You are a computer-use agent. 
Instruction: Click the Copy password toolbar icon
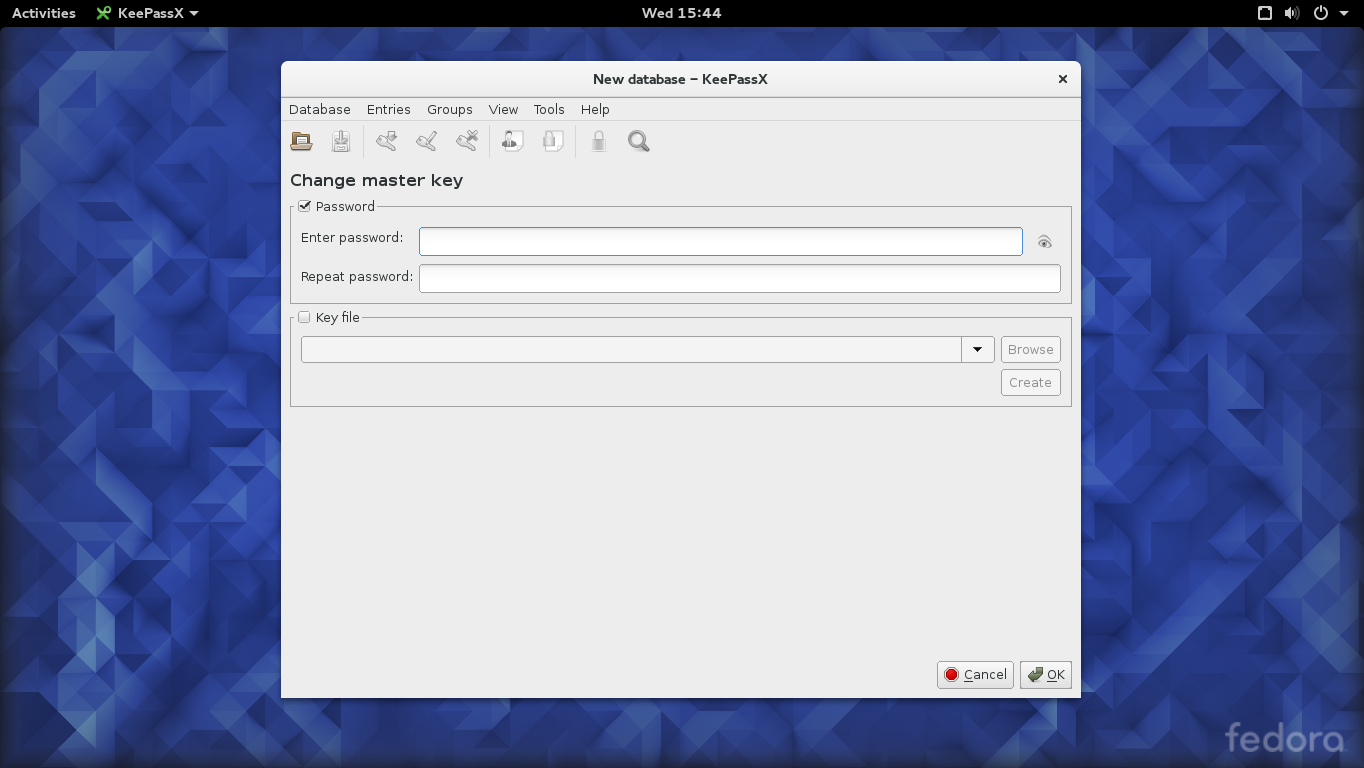click(x=553, y=141)
